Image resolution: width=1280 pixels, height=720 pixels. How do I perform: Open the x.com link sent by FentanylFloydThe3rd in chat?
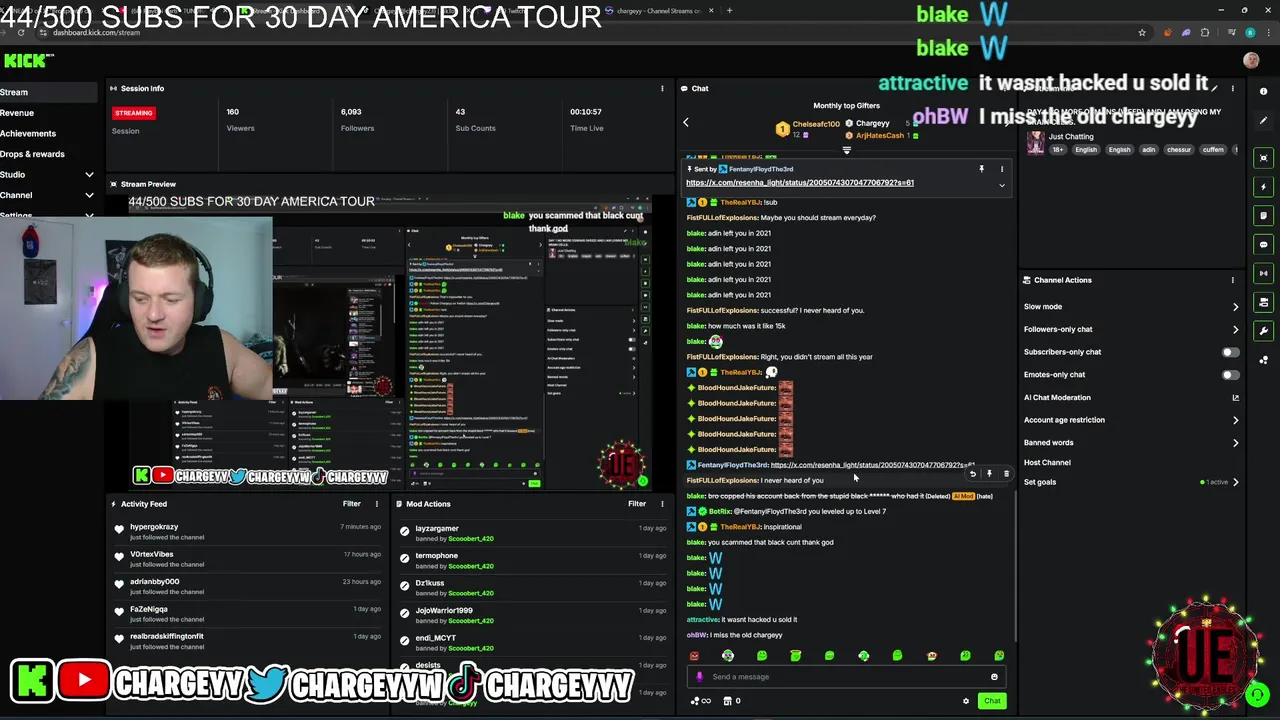[x=872, y=465]
